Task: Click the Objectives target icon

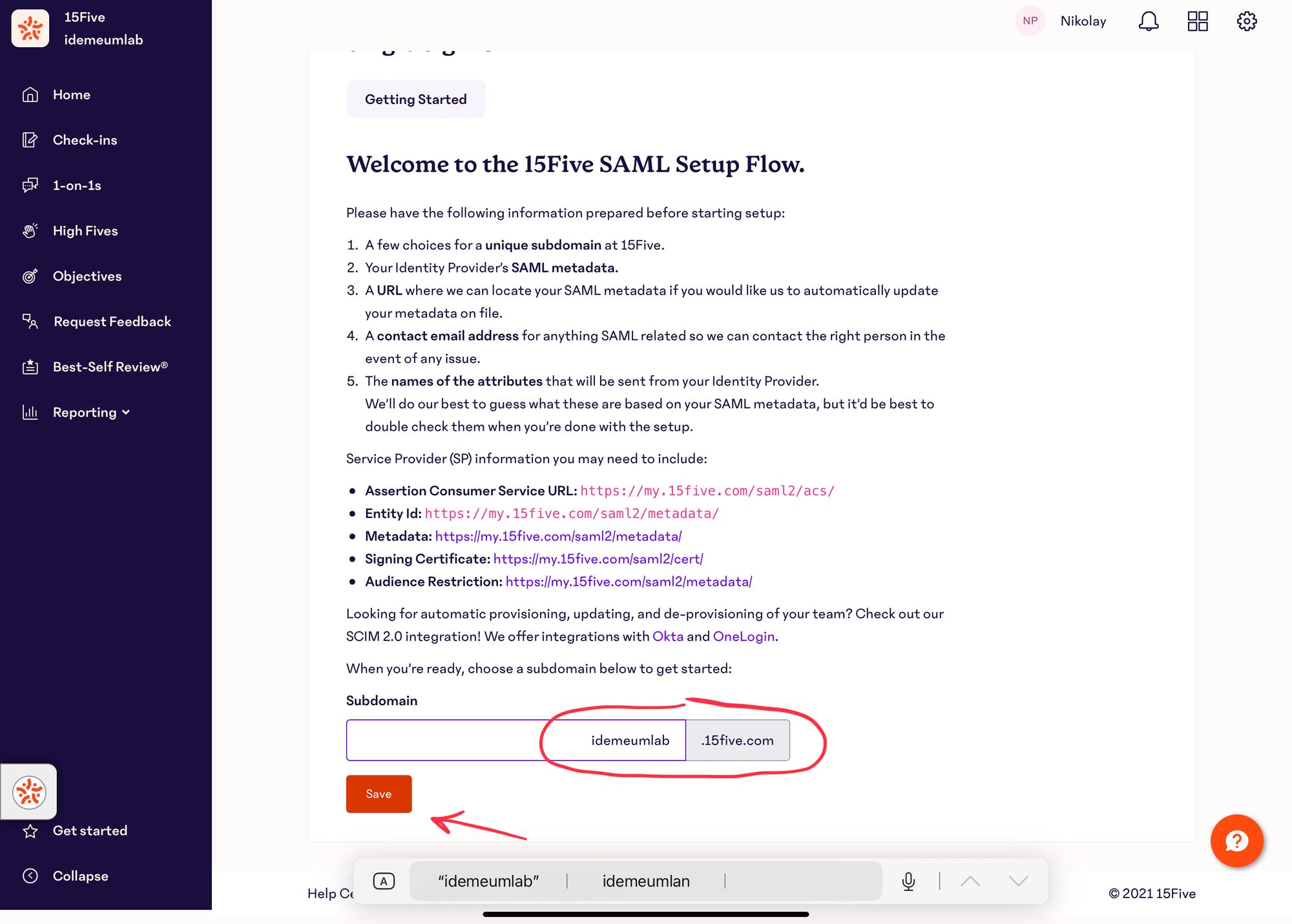Action: click(30, 276)
